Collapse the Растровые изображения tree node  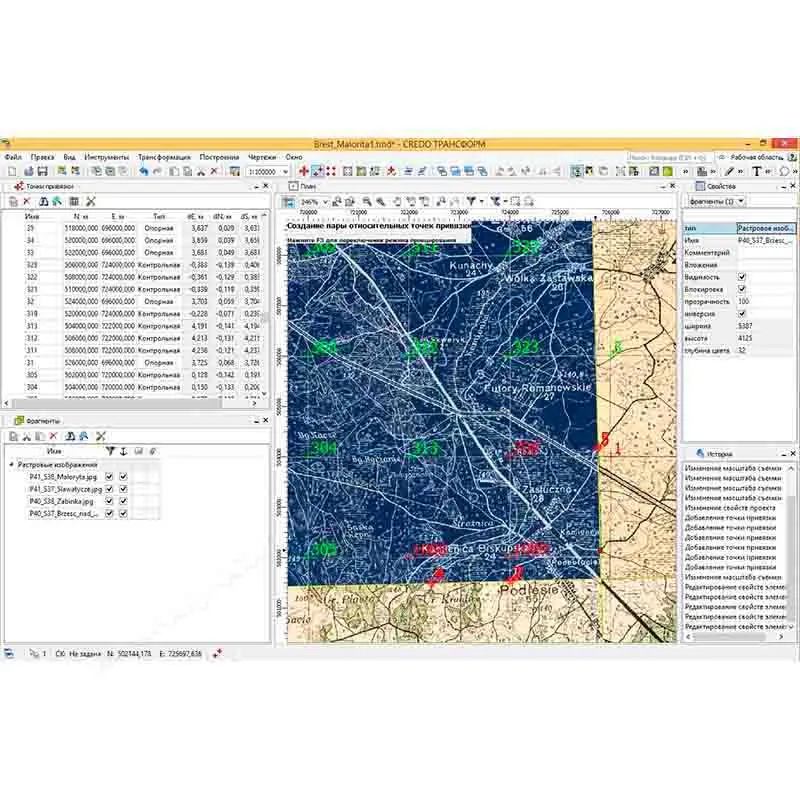(x=11, y=465)
